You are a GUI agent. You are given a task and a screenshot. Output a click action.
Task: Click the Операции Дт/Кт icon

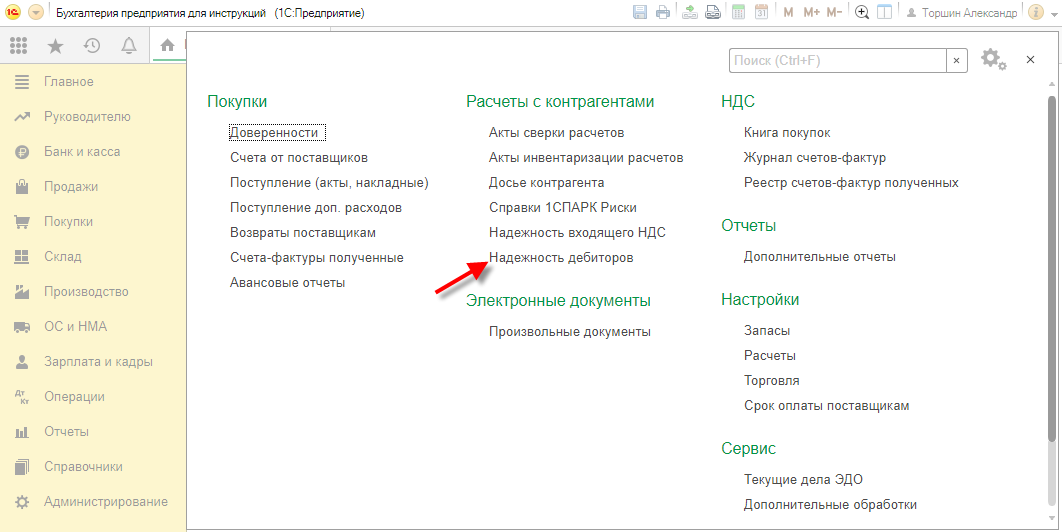point(22,397)
